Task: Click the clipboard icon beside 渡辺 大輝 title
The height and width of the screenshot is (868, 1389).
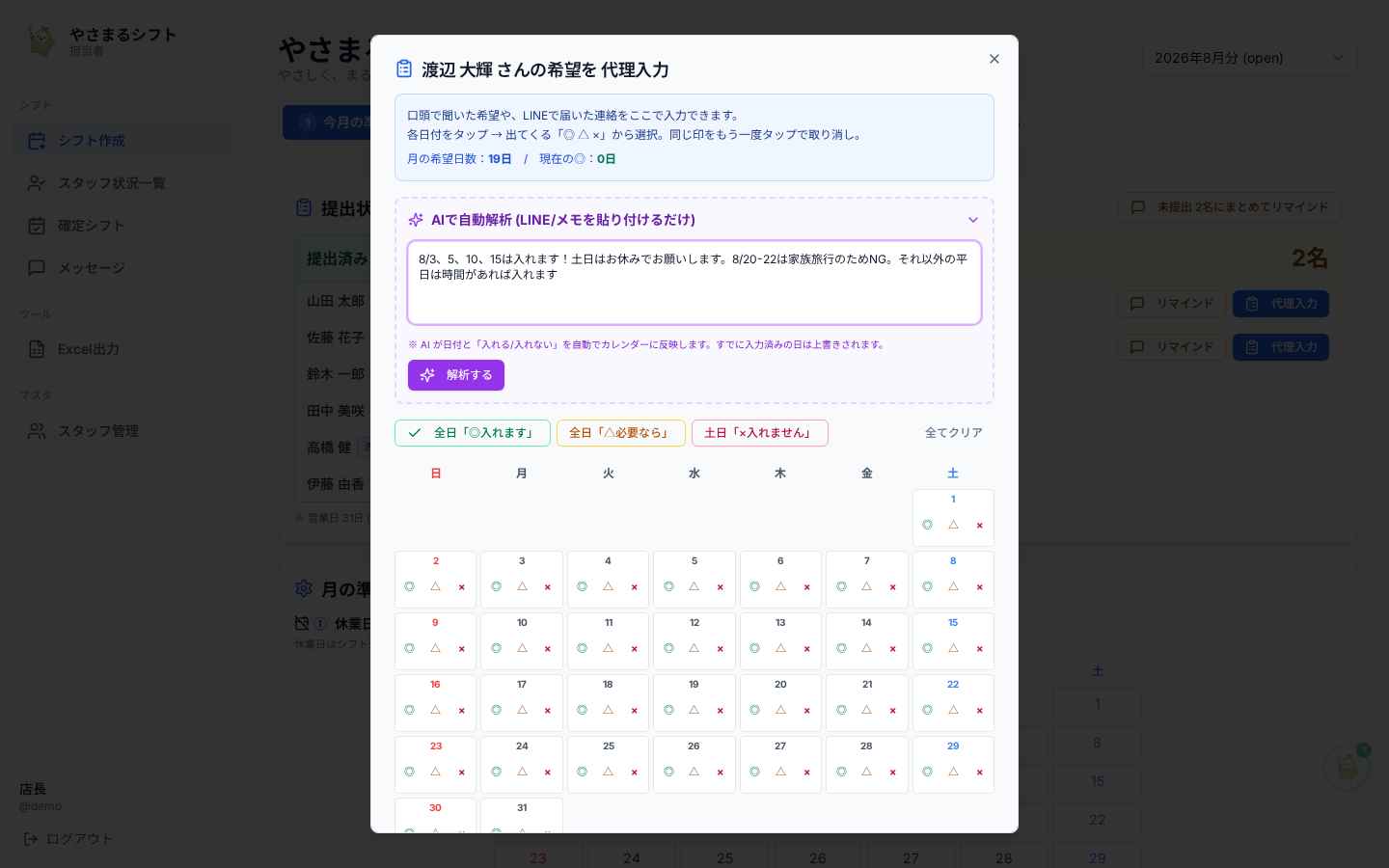Action: point(404,68)
